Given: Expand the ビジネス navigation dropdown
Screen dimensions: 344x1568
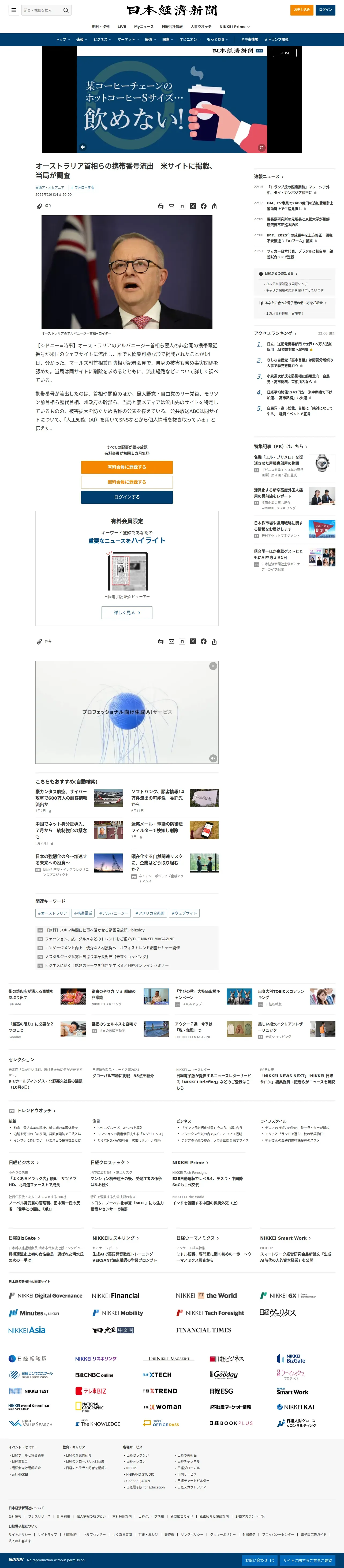Looking at the screenshot, I should 102,40.
